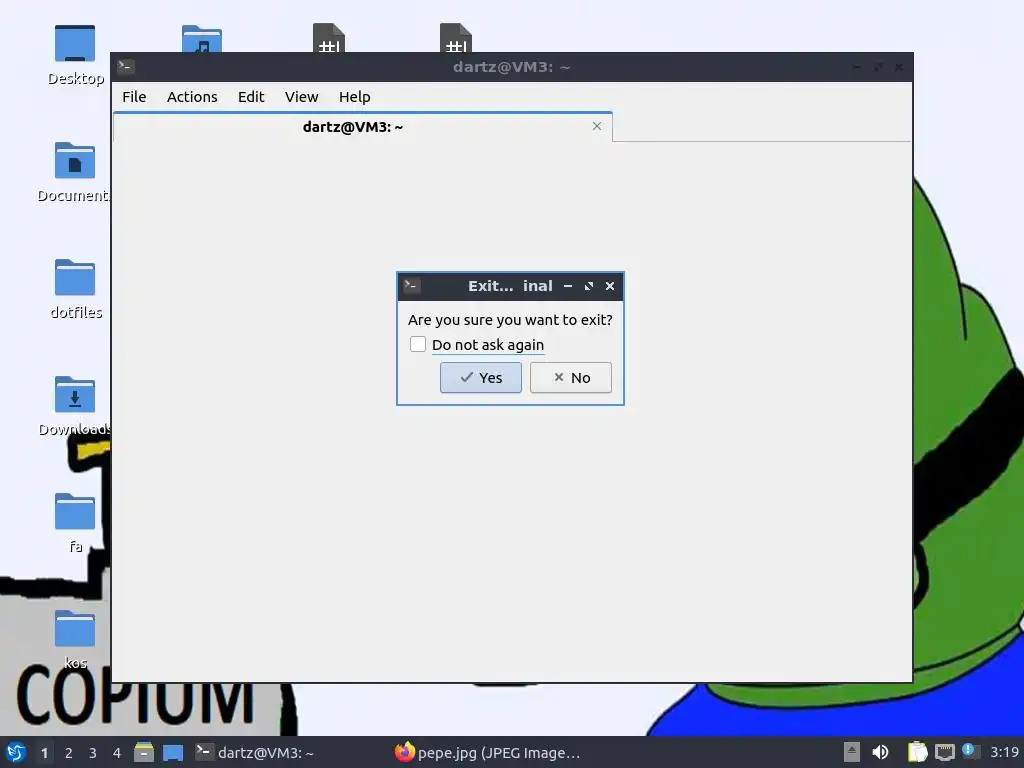This screenshot has height=768, width=1024.
Task: Open the volume control tray icon
Action: (880, 752)
